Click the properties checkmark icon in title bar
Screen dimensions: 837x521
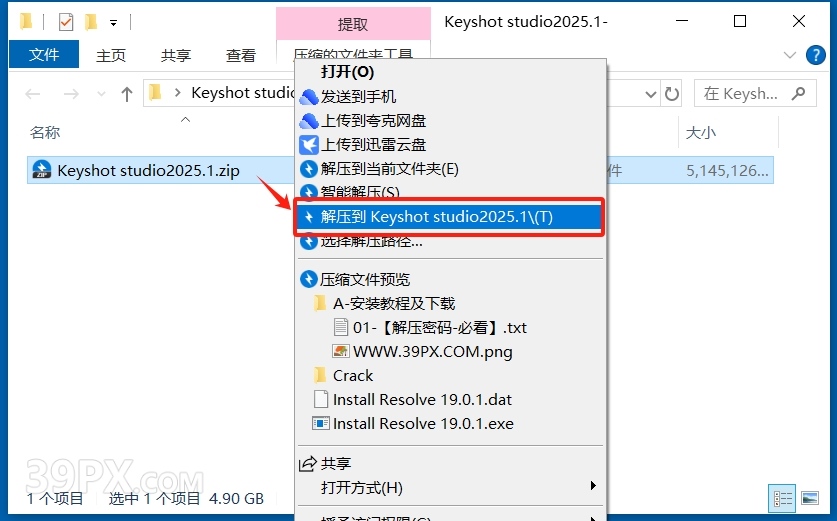click(66, 22)
